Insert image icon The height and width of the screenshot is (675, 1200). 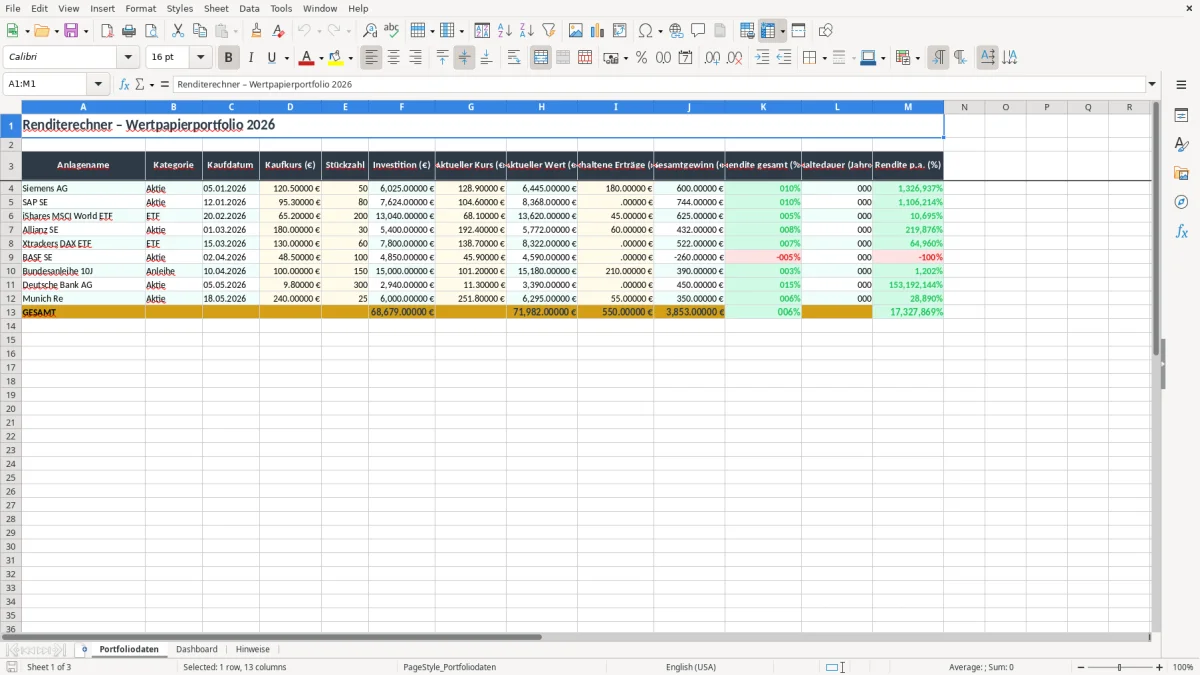pyautogui.click(x=576, y=31)
